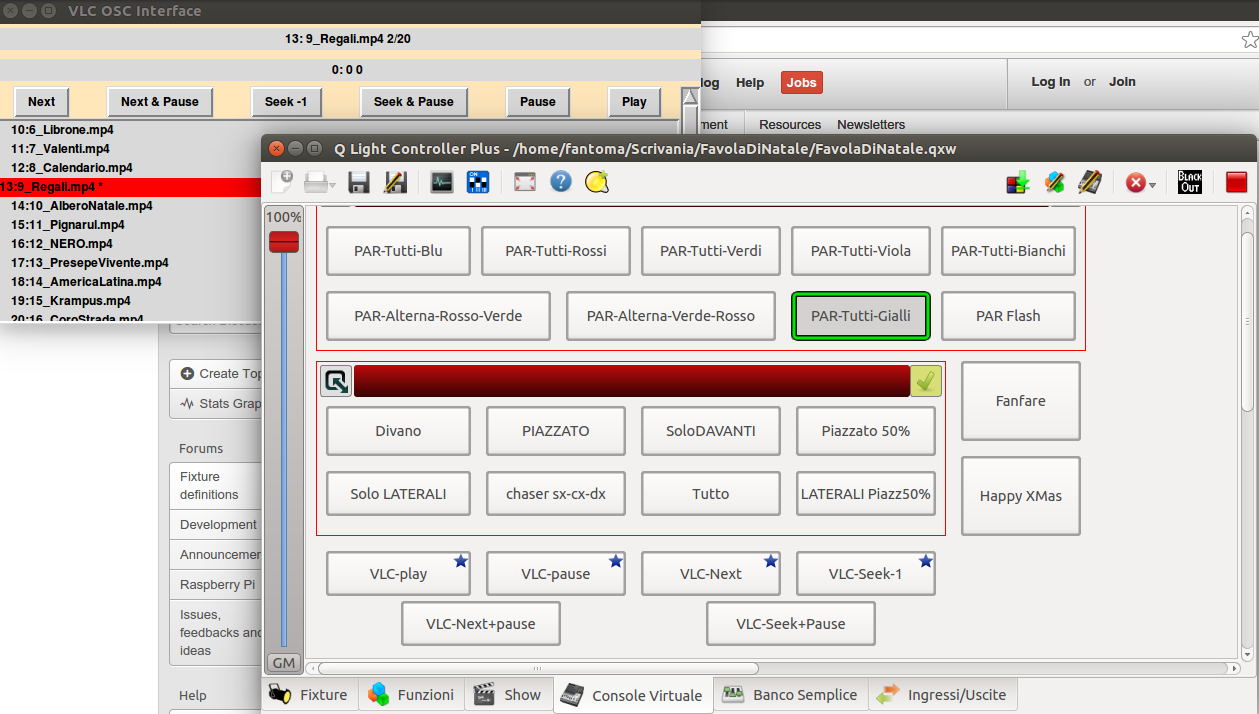Image resolution: width=1259 pixels, height=714 pixels.
Task: Click the Jobs button on the website
Action: (802, 83)
